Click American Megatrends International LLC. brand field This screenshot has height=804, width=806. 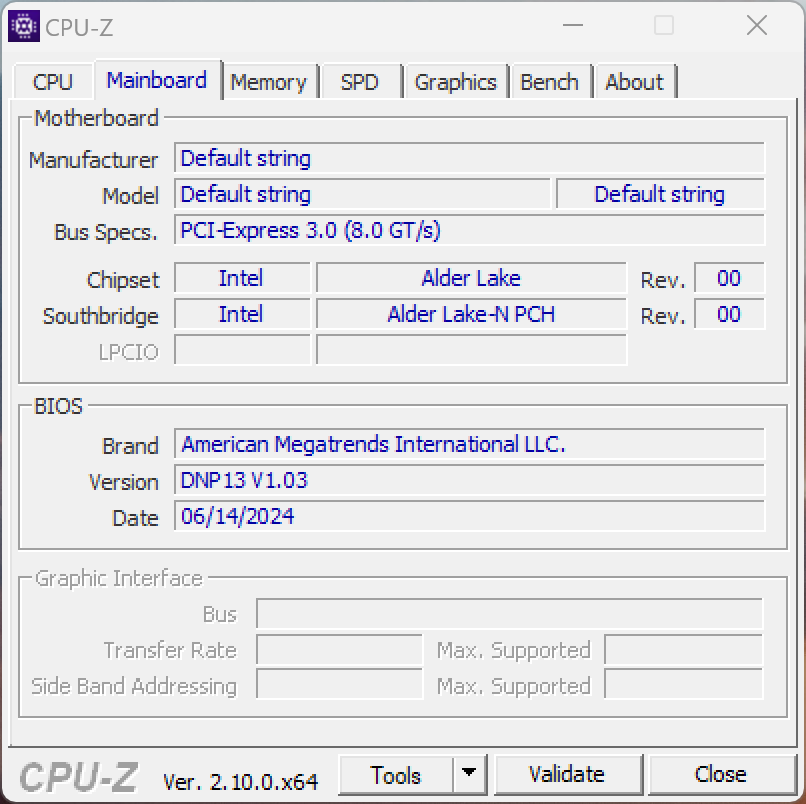pyautogui.click(x=469, y=444)
